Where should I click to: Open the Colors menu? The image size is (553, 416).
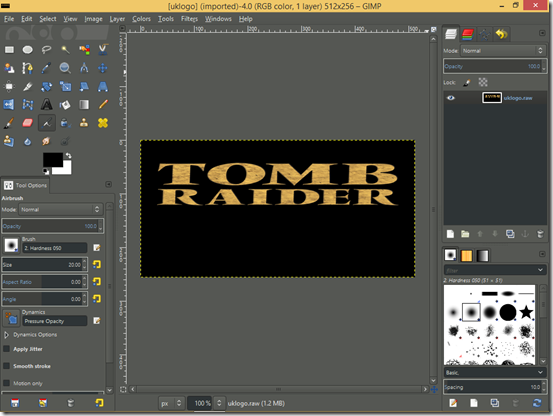[x=141, y=19]
